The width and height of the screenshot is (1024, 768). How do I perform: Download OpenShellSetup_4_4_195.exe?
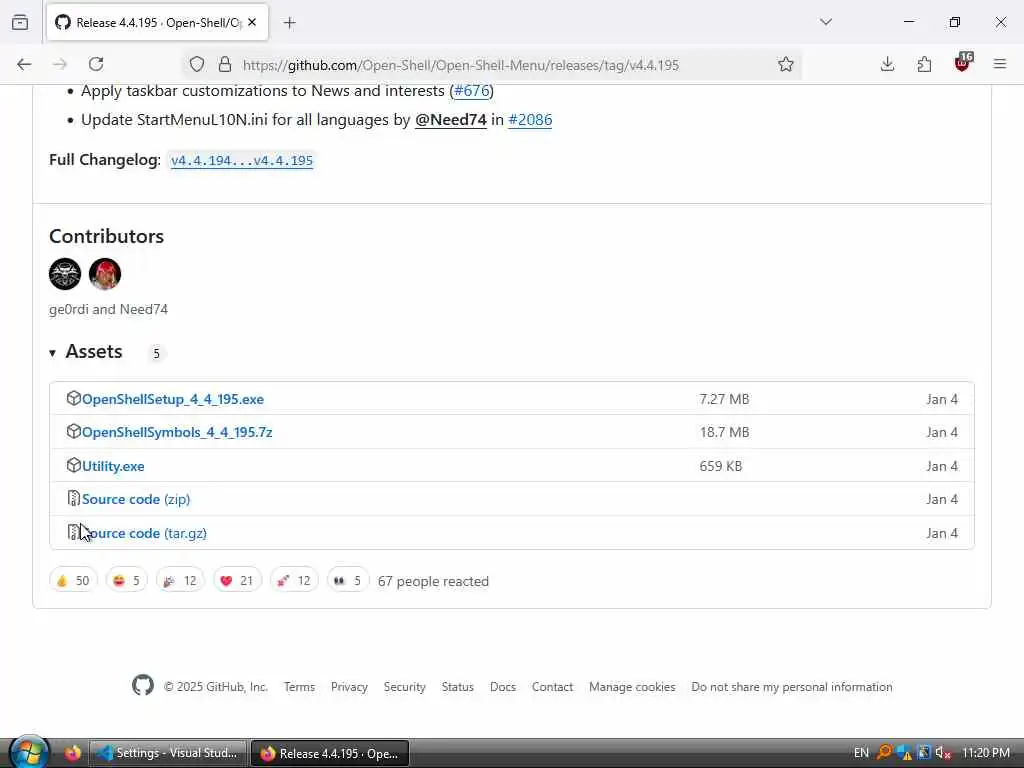(172, 399)
